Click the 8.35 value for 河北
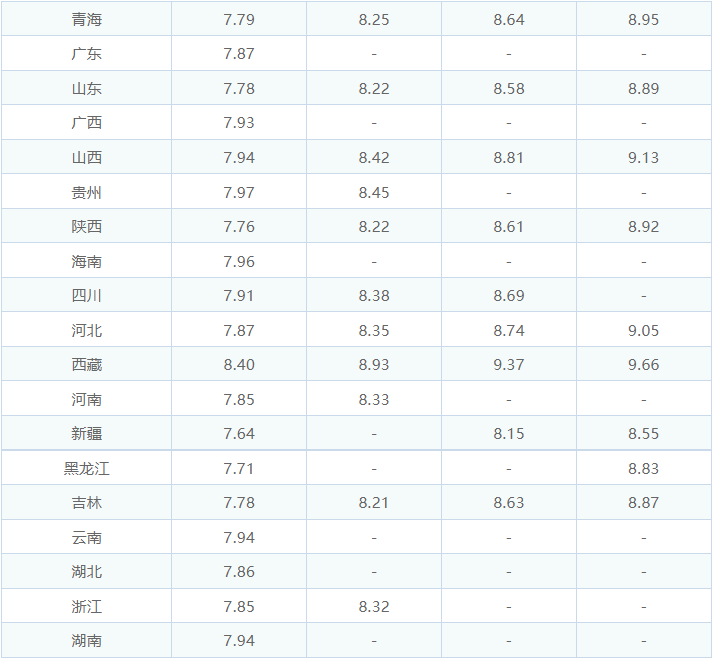The height and width of the screenshot is (662, 714). (x=374, y=331)
